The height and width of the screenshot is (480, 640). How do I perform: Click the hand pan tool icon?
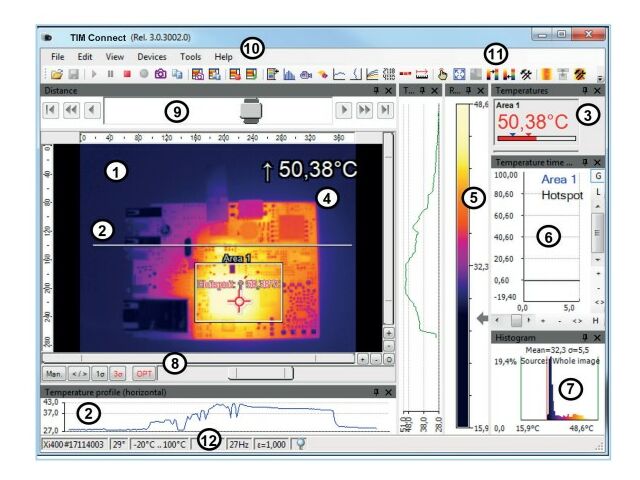441,74
